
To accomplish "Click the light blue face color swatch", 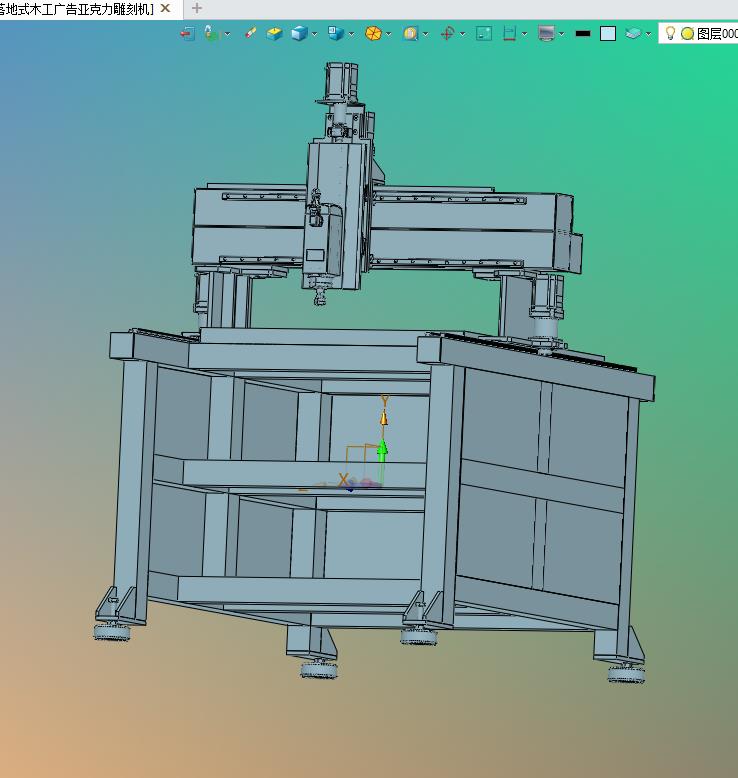I will (608, 34).
